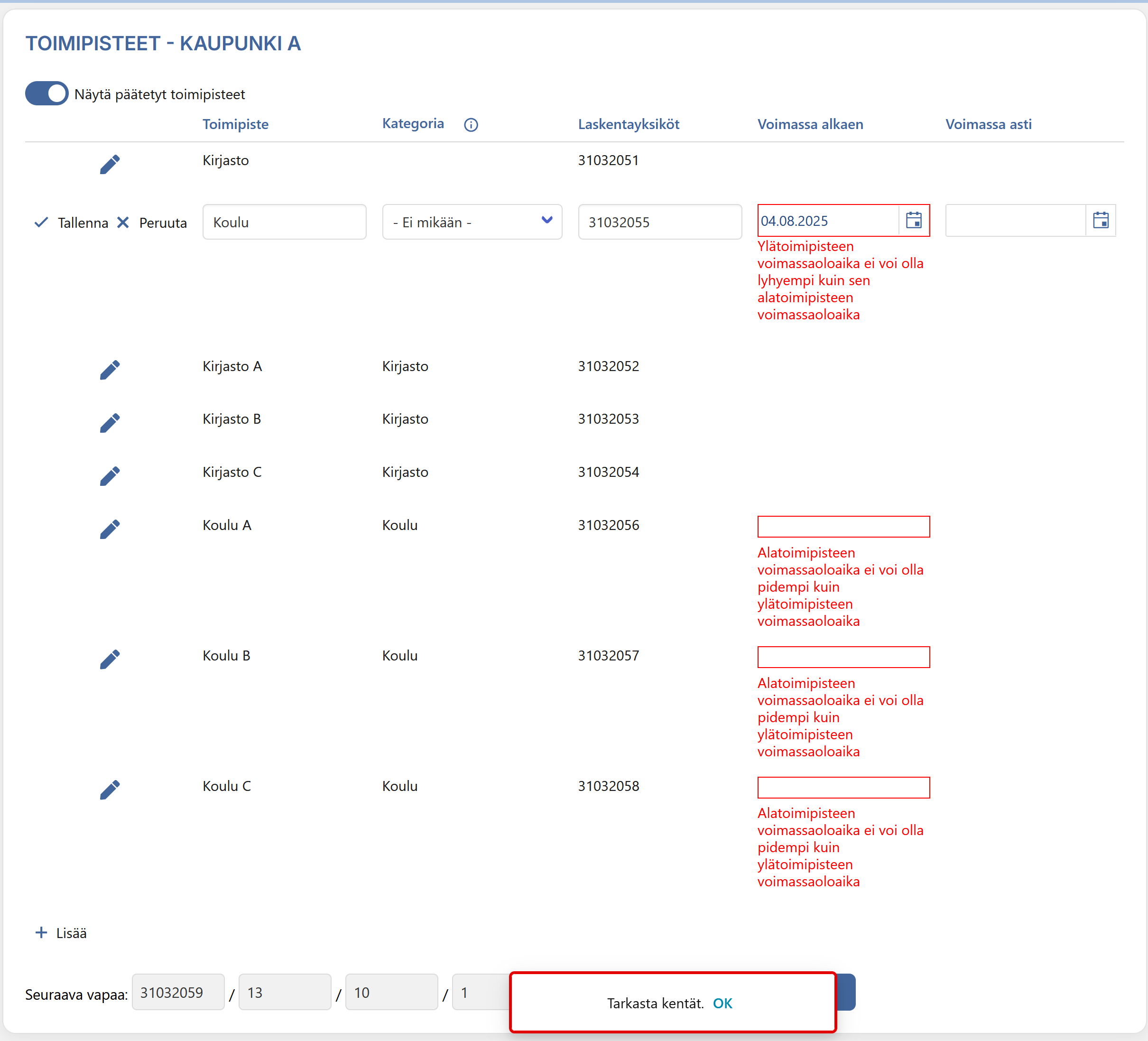Edit the Kirjasto A row pencil icon
Screen dimensions: 1148x1041
click(x=110, y=370)
